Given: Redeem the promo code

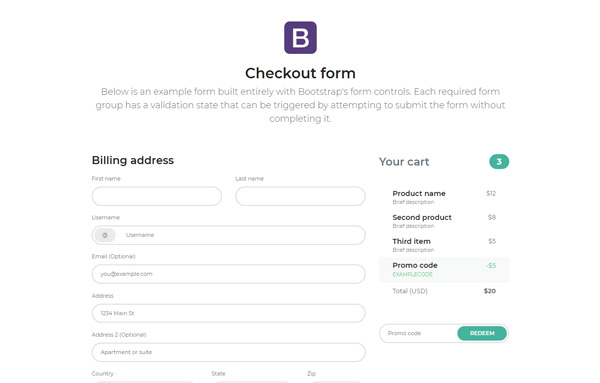Looking at the screenshot, I should point(482,333).
